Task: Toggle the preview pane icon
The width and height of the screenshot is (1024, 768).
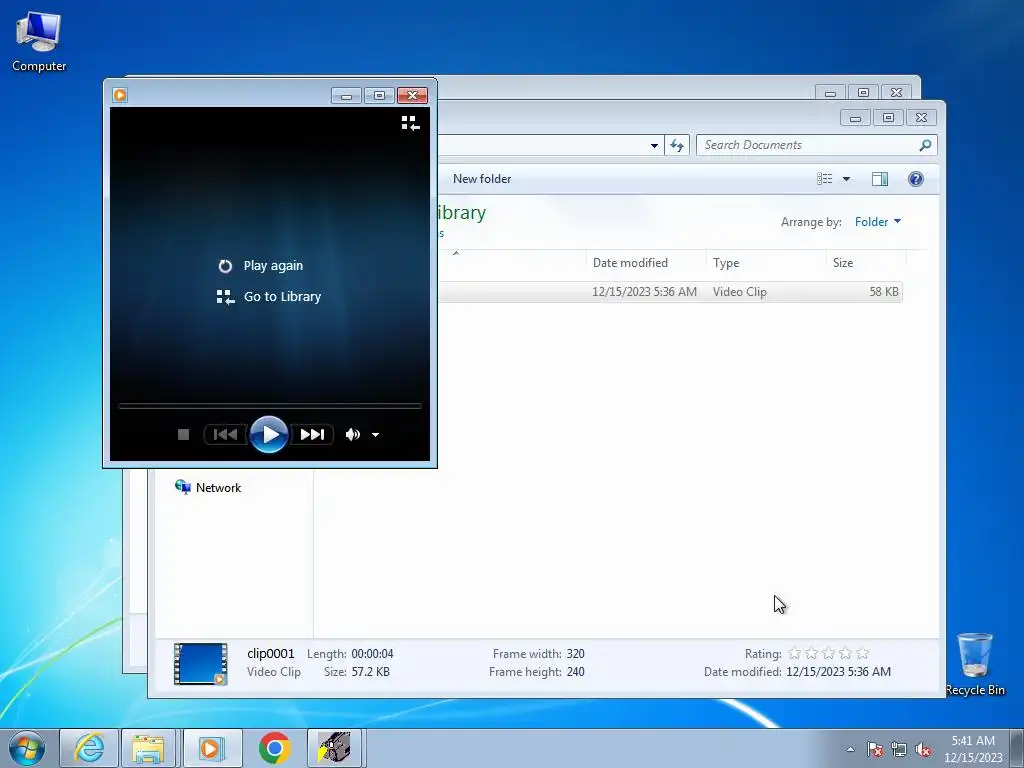Action: click(x=880, y=179)
